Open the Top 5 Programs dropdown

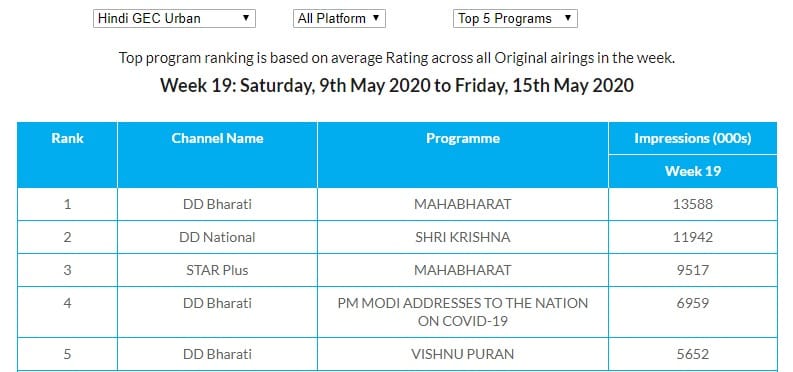pyautogui.click(x=515, y=19)
